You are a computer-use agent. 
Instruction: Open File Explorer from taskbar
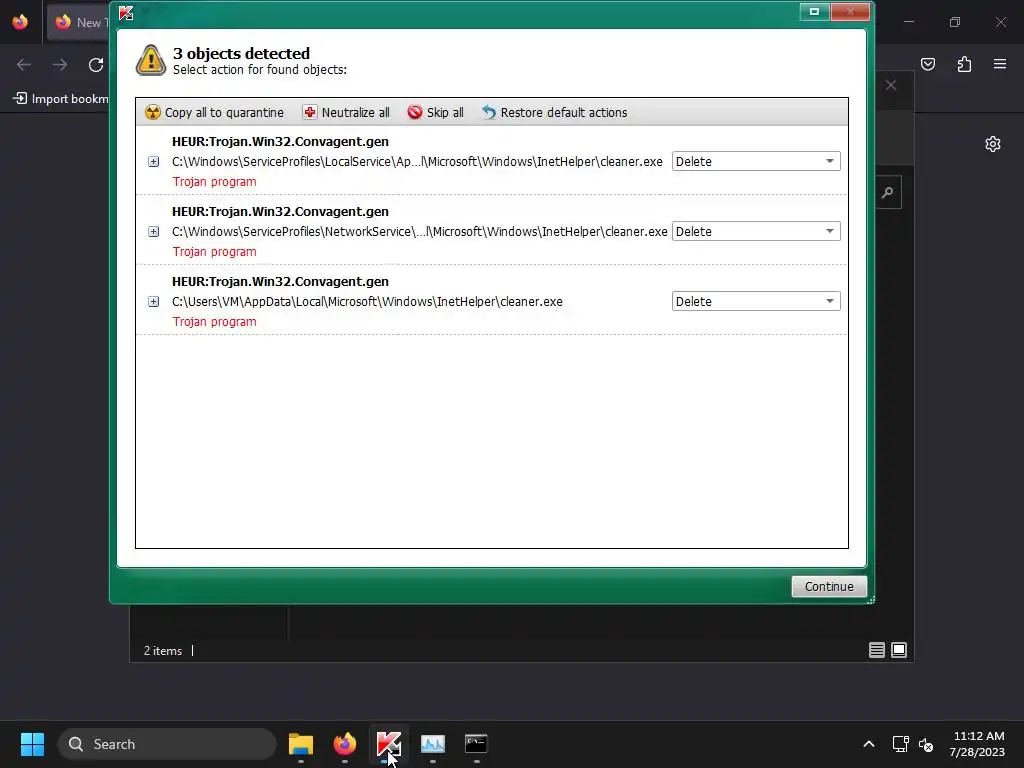pyautogui.click(x=301, y=744)
